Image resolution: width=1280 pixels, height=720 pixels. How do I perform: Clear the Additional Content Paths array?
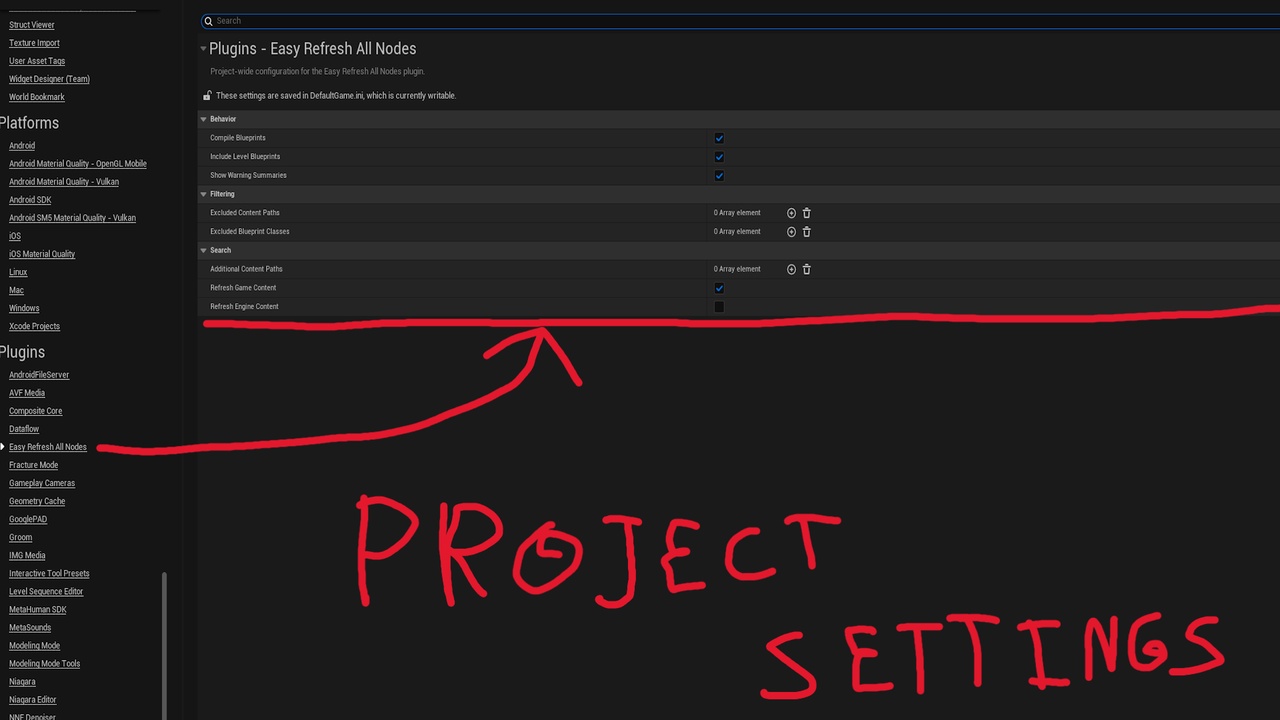807,269
